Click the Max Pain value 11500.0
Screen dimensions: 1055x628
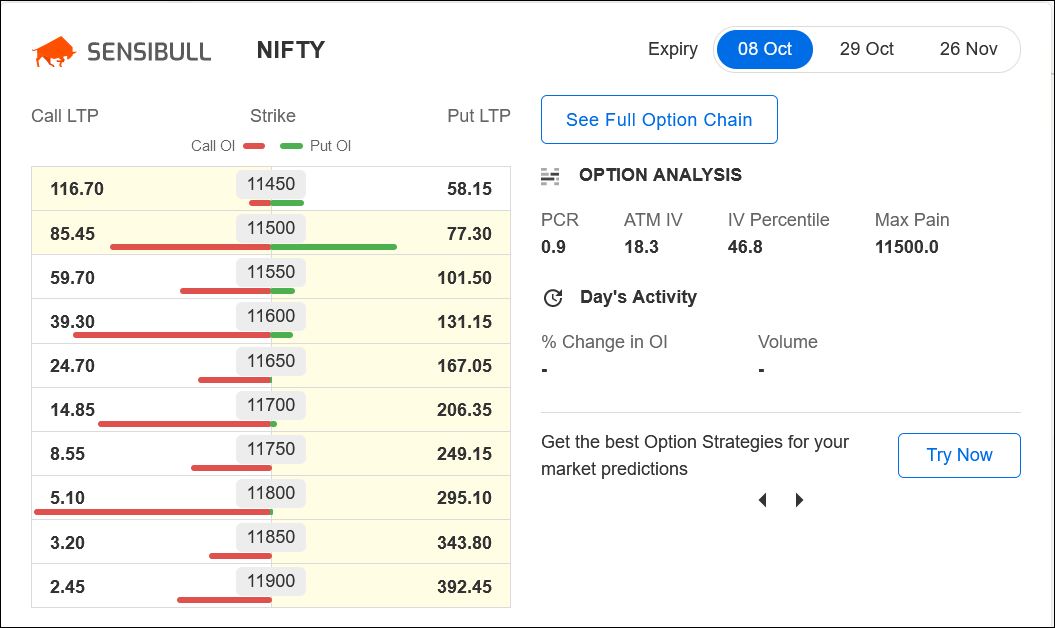(906, 247)
